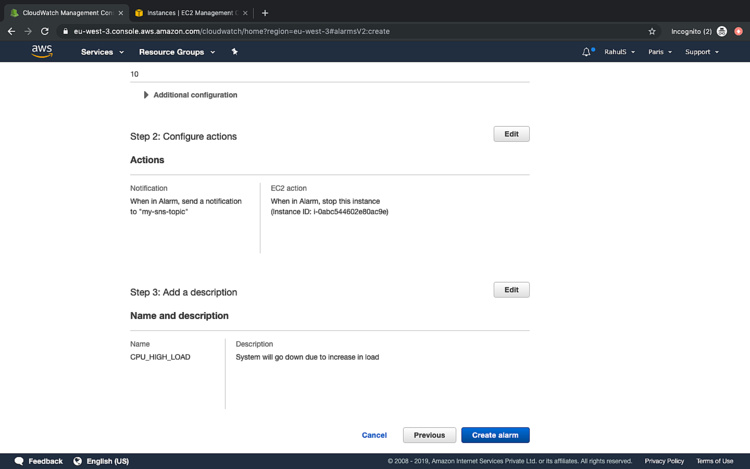Bookmark page with star icon
Viewport: 750px width, 469px height.
[x=652, y=31]
